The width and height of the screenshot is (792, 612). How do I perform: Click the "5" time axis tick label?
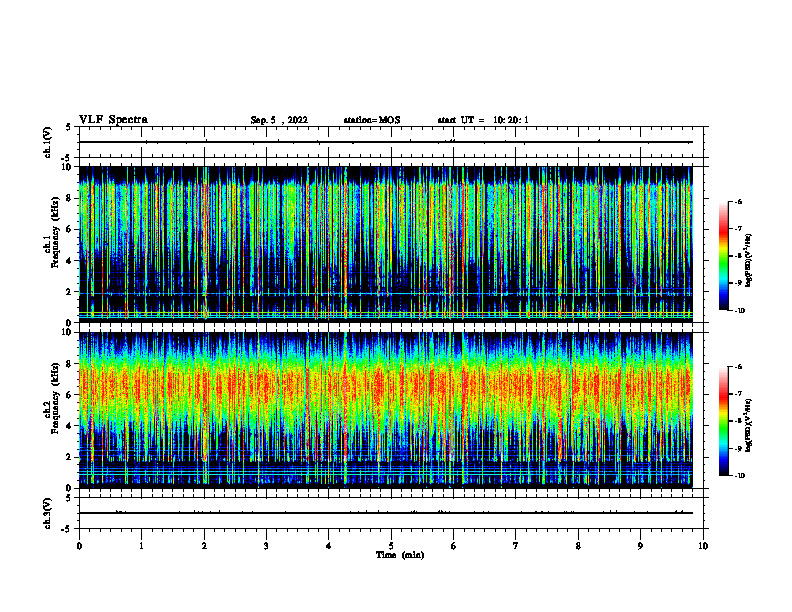coord(391,546)
